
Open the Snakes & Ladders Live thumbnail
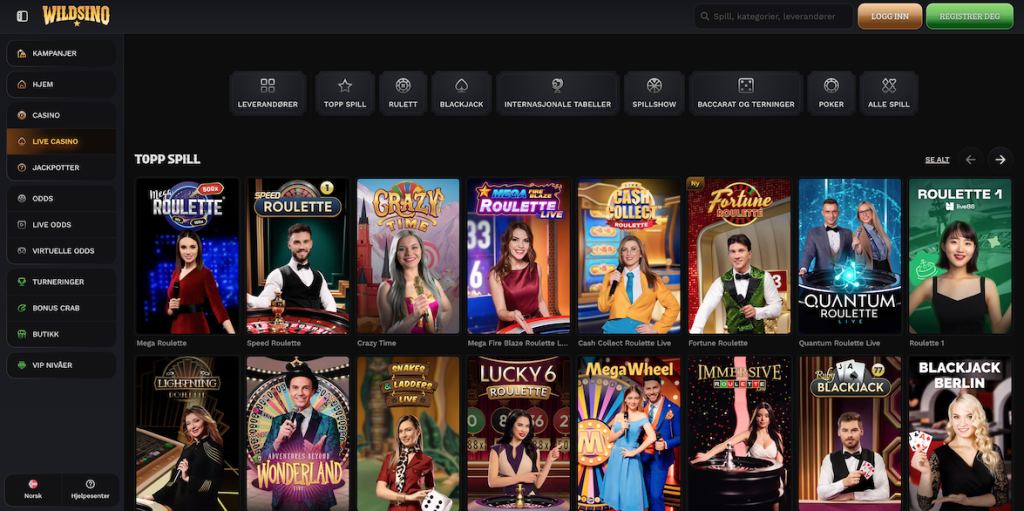point(408,433)
